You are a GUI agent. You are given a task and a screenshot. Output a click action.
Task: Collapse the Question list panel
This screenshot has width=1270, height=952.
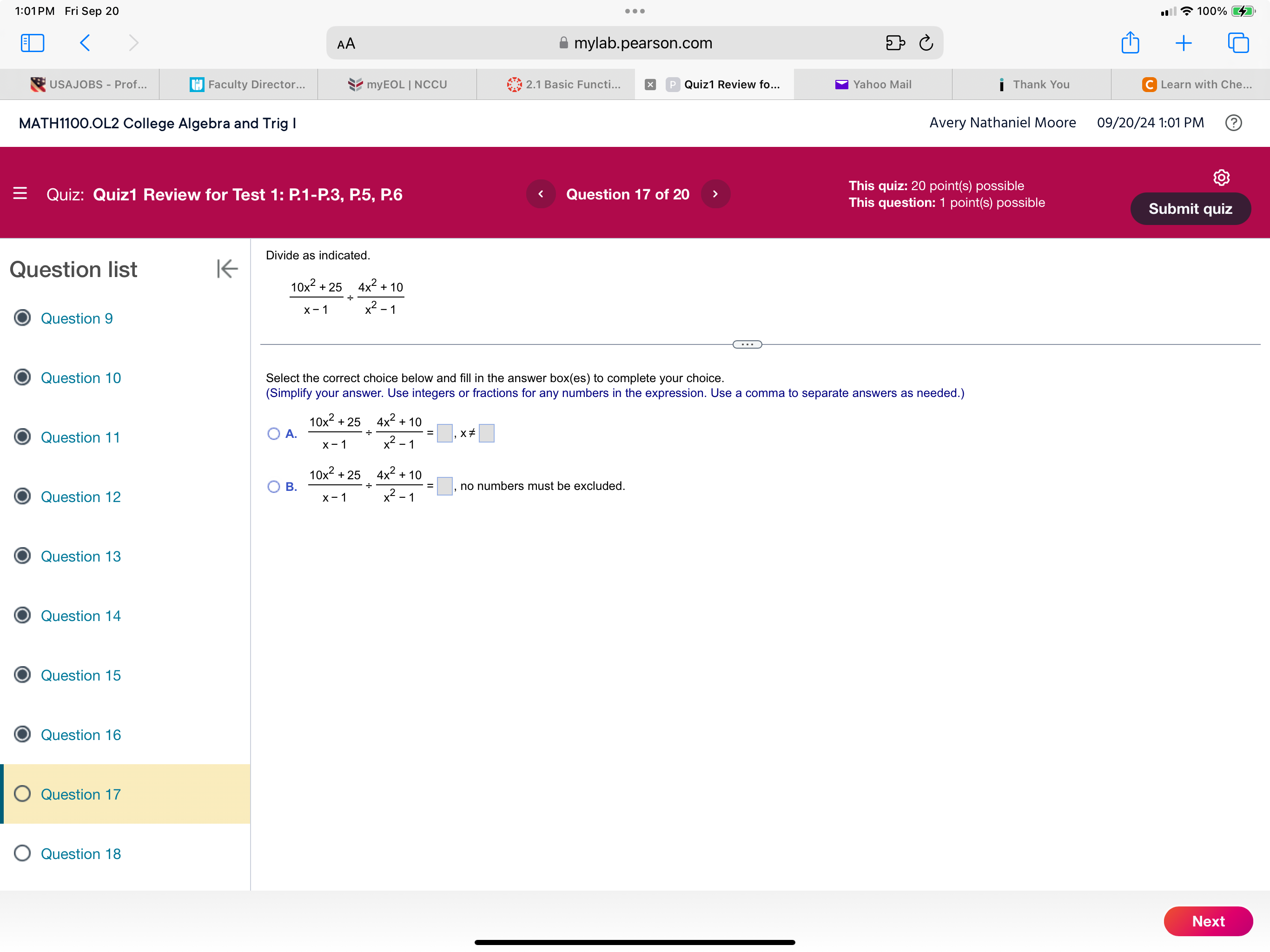[227, 269]
